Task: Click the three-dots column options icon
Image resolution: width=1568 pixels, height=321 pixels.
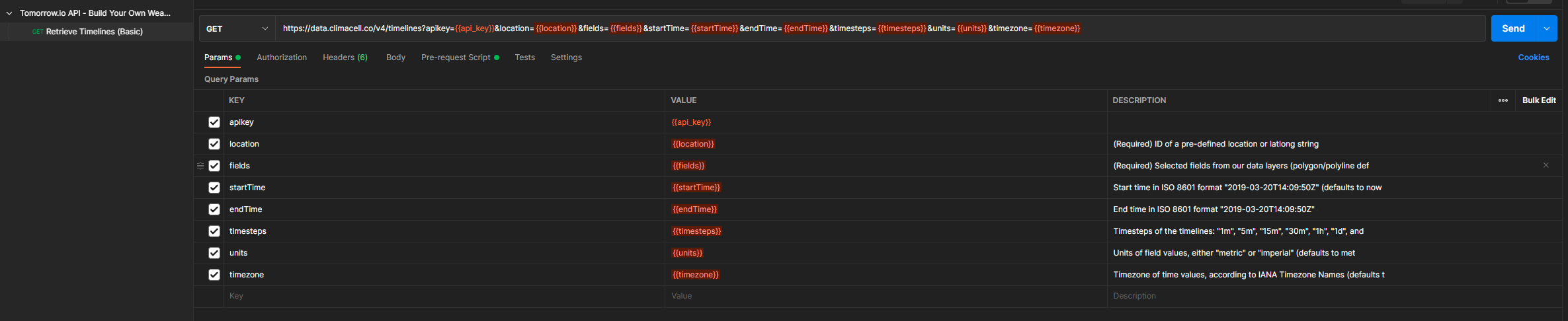Action: pos(1503,100)
